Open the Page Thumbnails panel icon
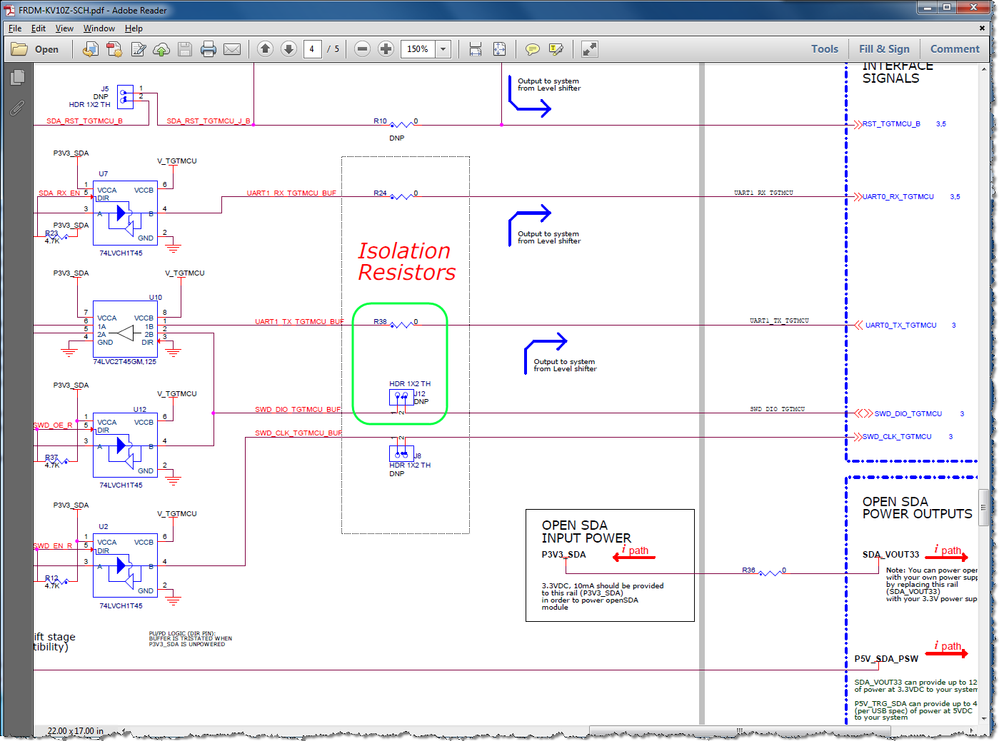 pos(15,77)
